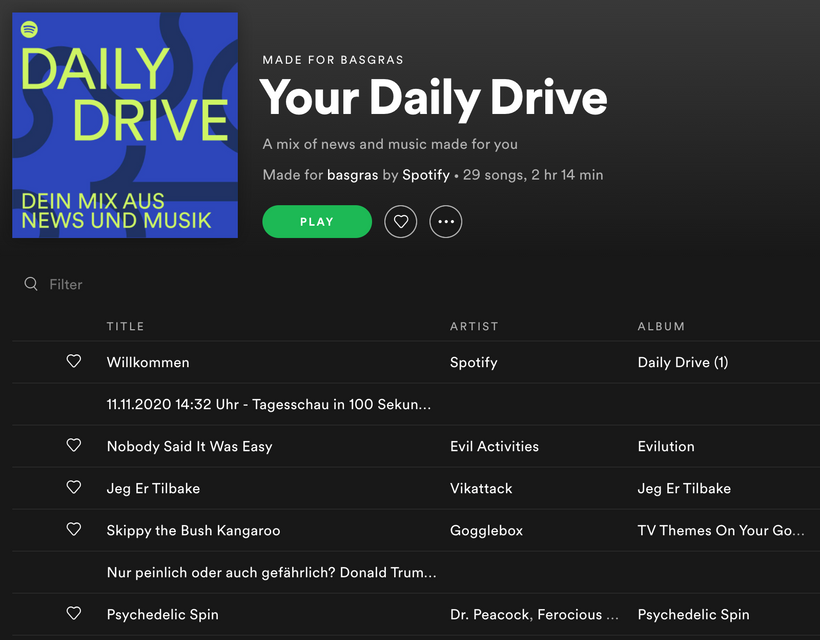The image size is (820, 640).
Task: Click the magnifier icon beside Filter
Action: click(31, 284)
